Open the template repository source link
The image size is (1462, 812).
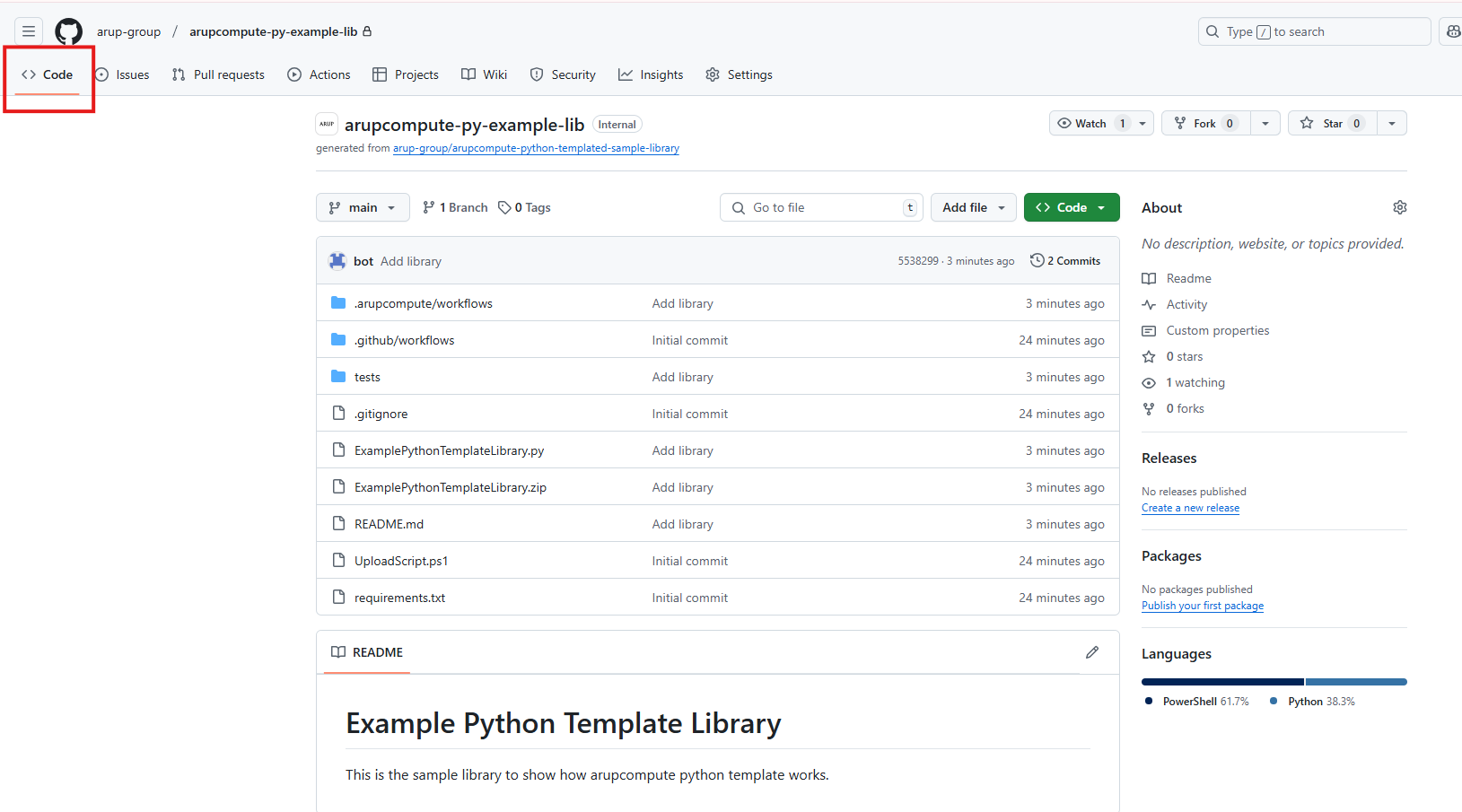(536, 148)
